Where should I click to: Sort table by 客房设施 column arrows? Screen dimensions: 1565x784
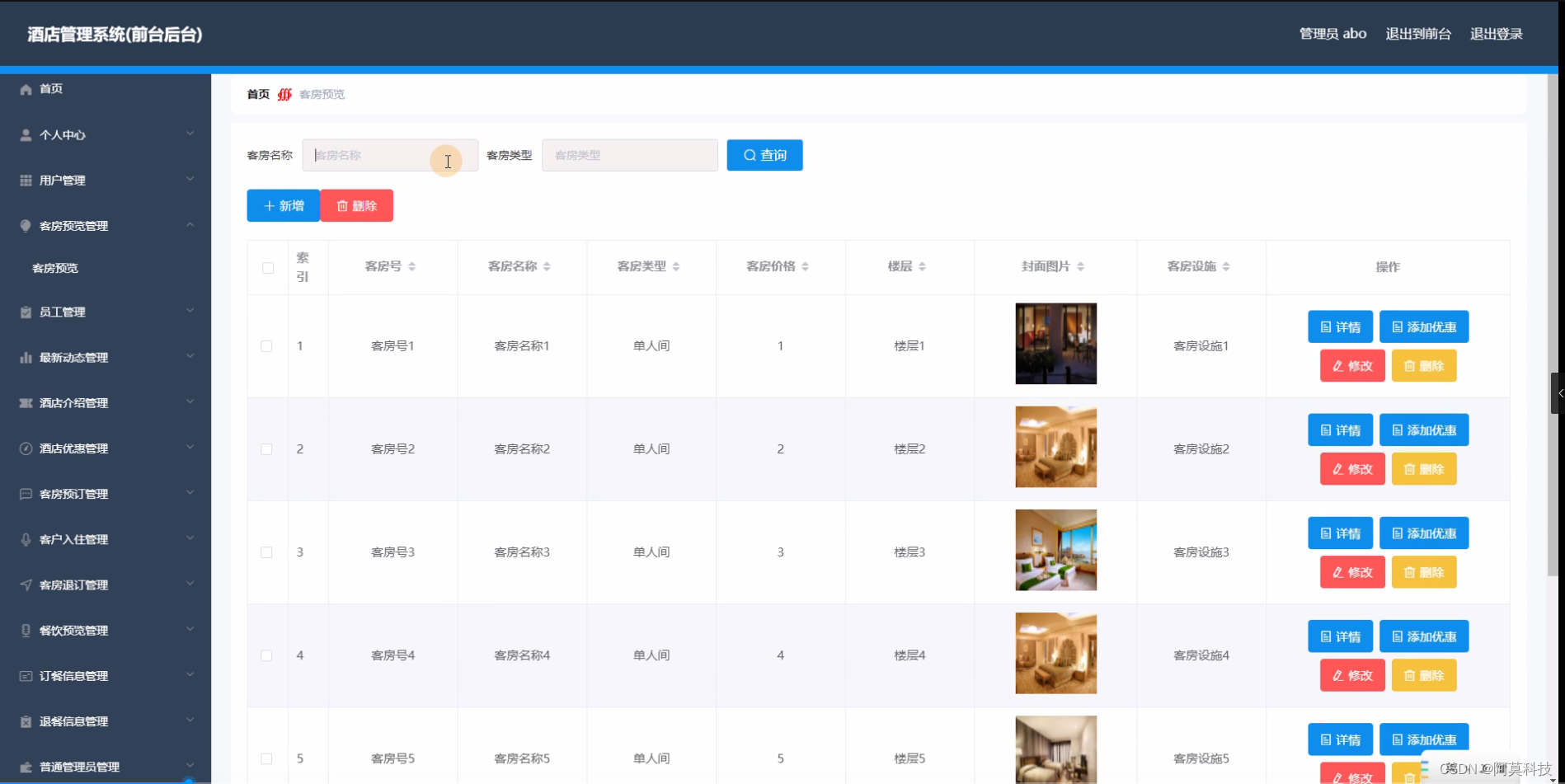[1226, 266]
